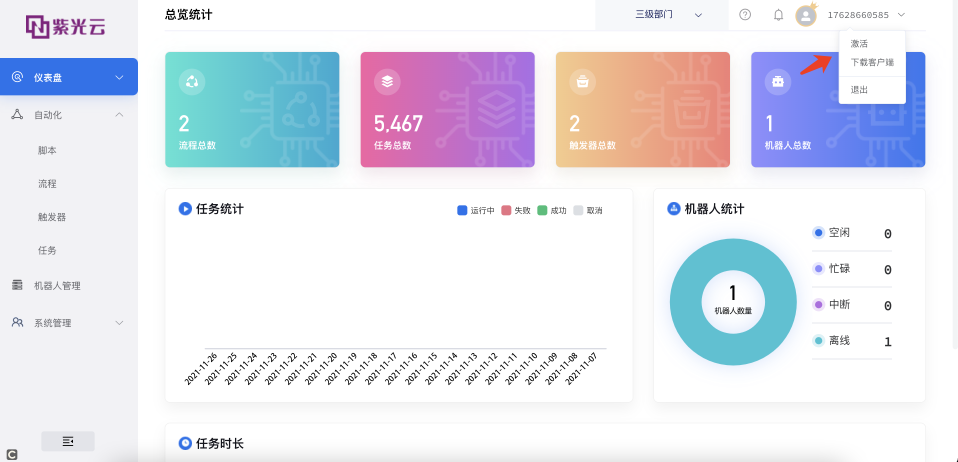Choose 退出 in the account menu

tap(859, 90)
